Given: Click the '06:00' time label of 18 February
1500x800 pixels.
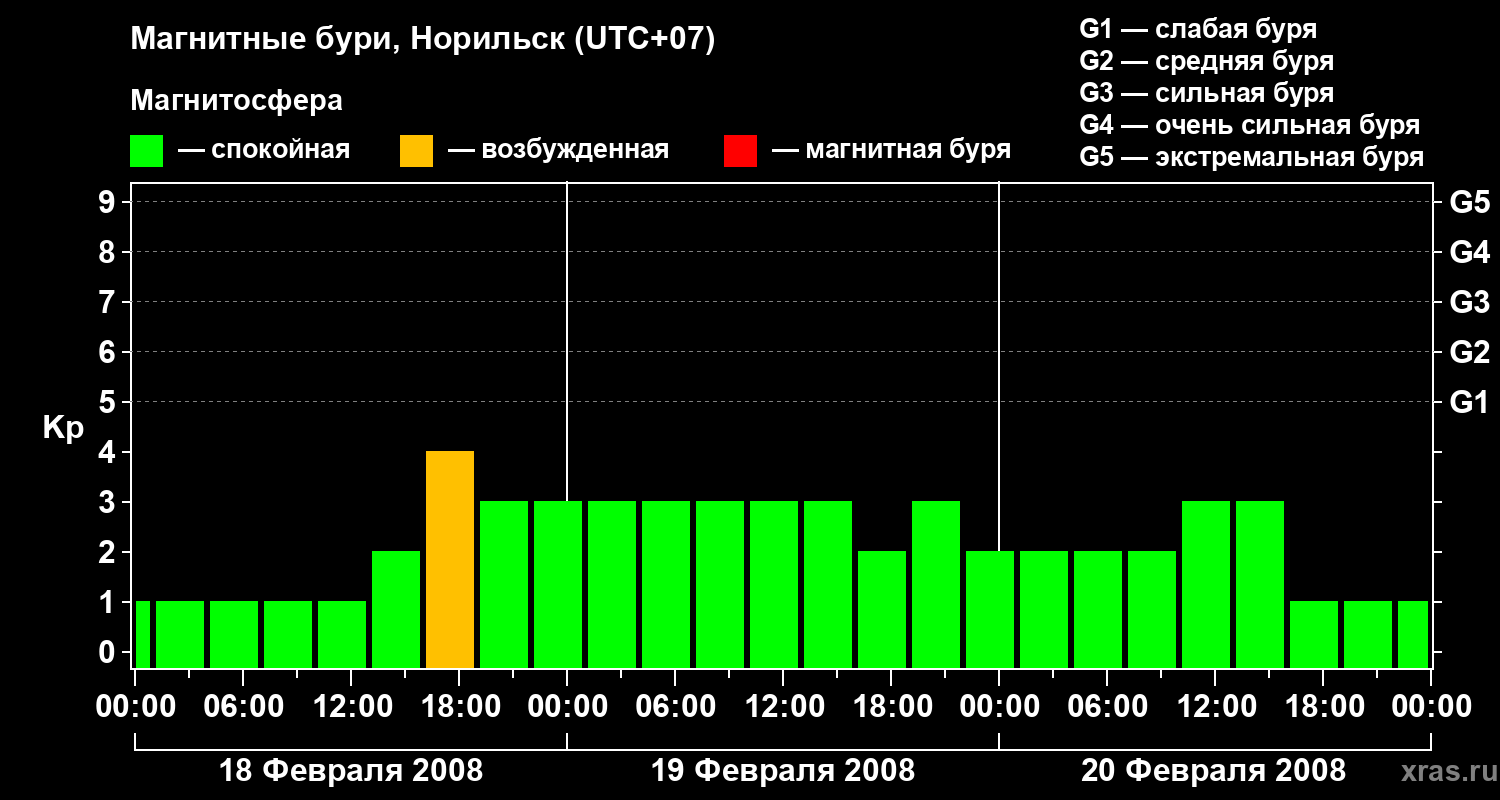Looking at the screenshot, I should tap(243, 707).
